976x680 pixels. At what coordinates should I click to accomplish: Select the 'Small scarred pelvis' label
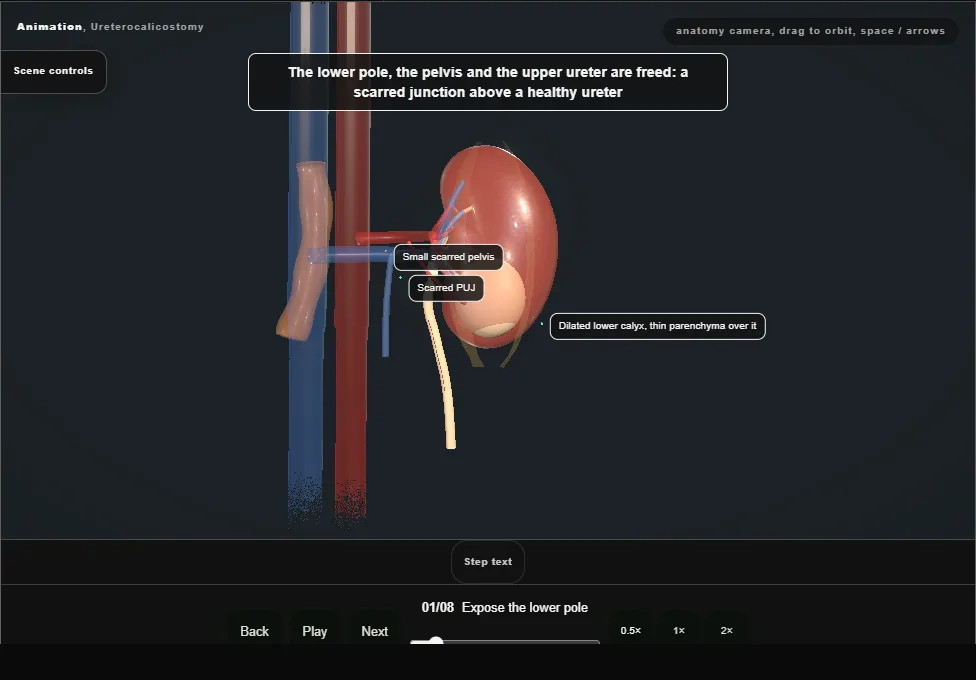[x=448, y=257]
